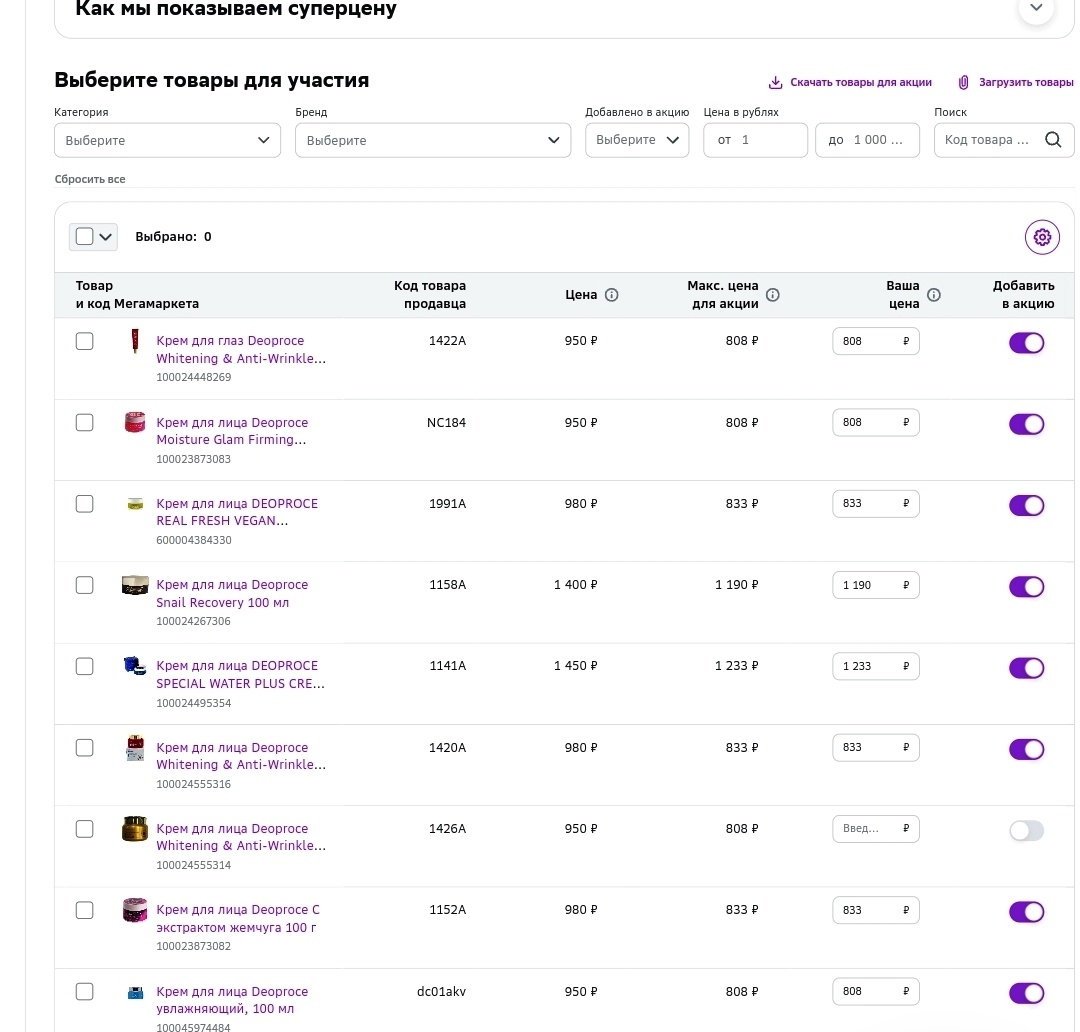Open the Бренд dropdown
The width and height of the screenshot is (1080, 1032).
point(432,140)
